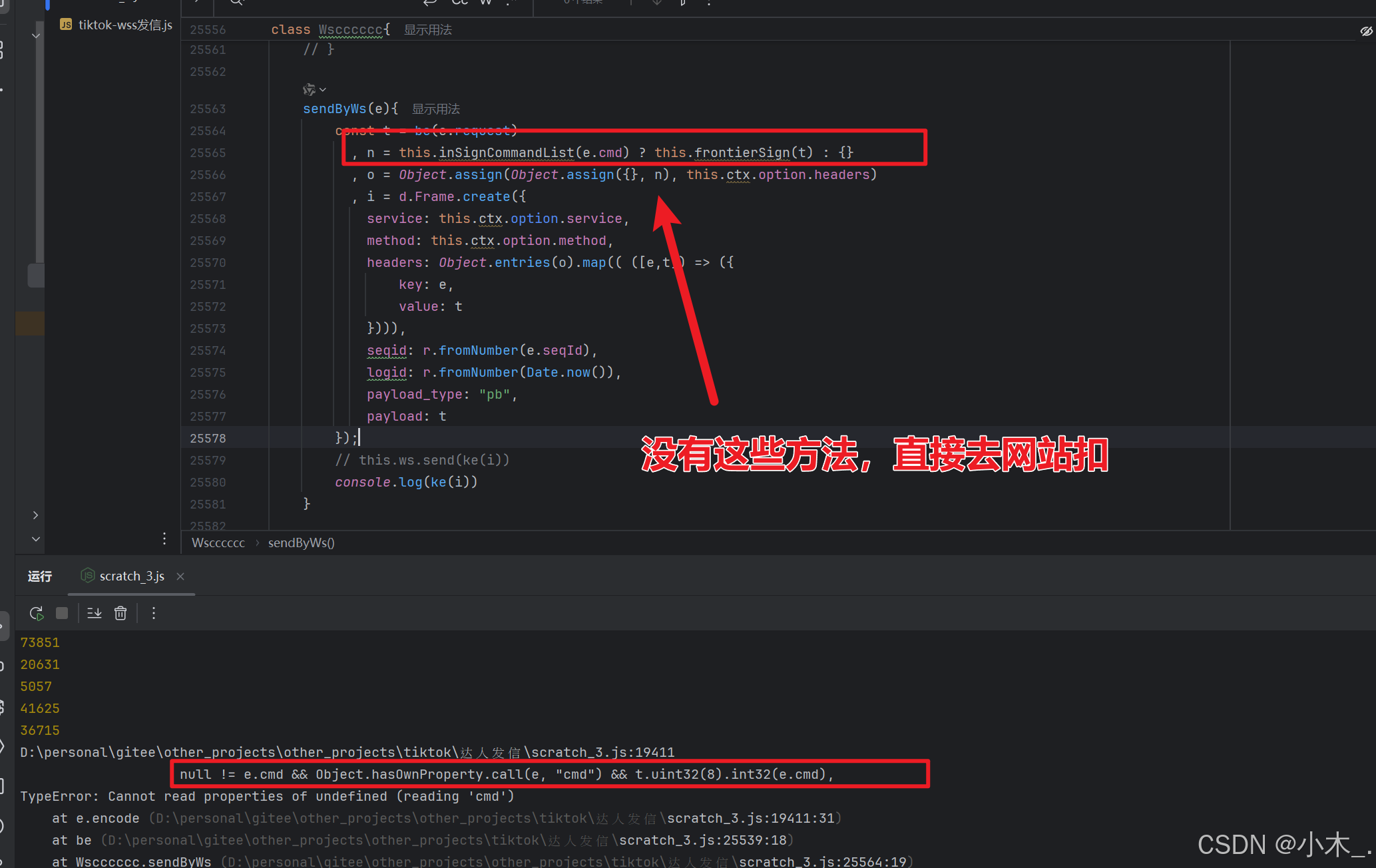This screenshot has height=868, width=1376.
Task: Click the Wscccccc breadcrumb below the editor
Action: click(218, 543)
